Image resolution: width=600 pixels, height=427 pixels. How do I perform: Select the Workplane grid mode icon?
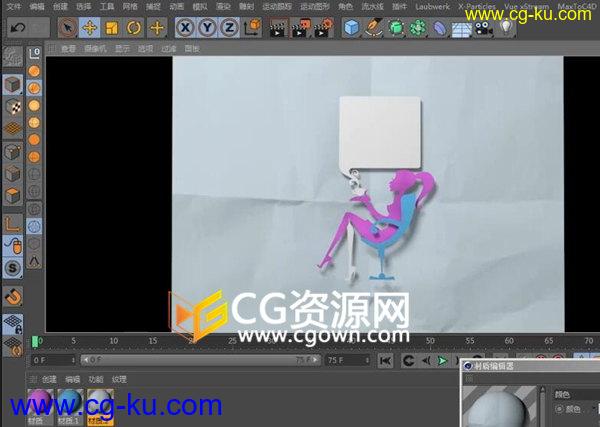tap(13, 129)
